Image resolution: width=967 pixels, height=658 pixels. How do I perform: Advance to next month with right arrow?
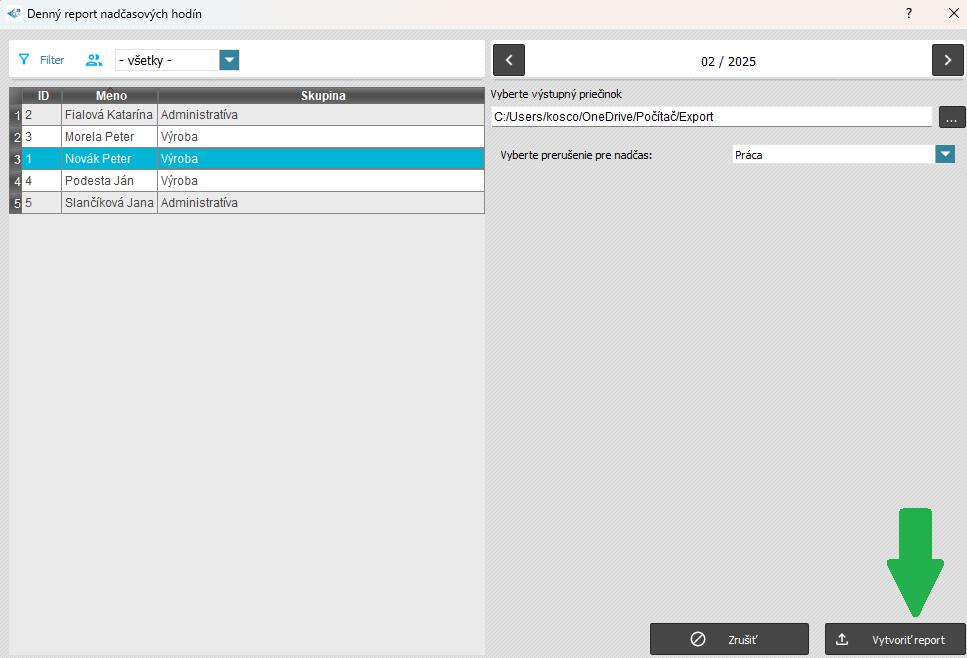(947, 60)
